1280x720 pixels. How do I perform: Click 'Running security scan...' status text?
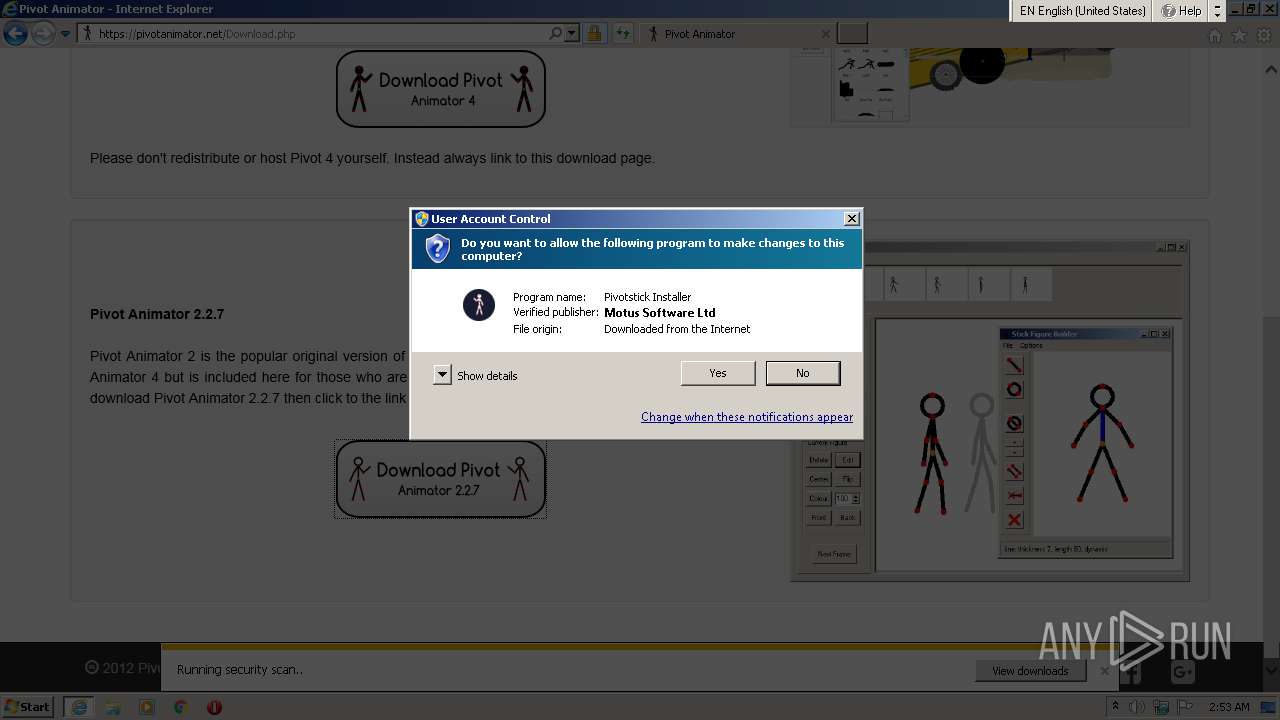click(x=240, y=670)
